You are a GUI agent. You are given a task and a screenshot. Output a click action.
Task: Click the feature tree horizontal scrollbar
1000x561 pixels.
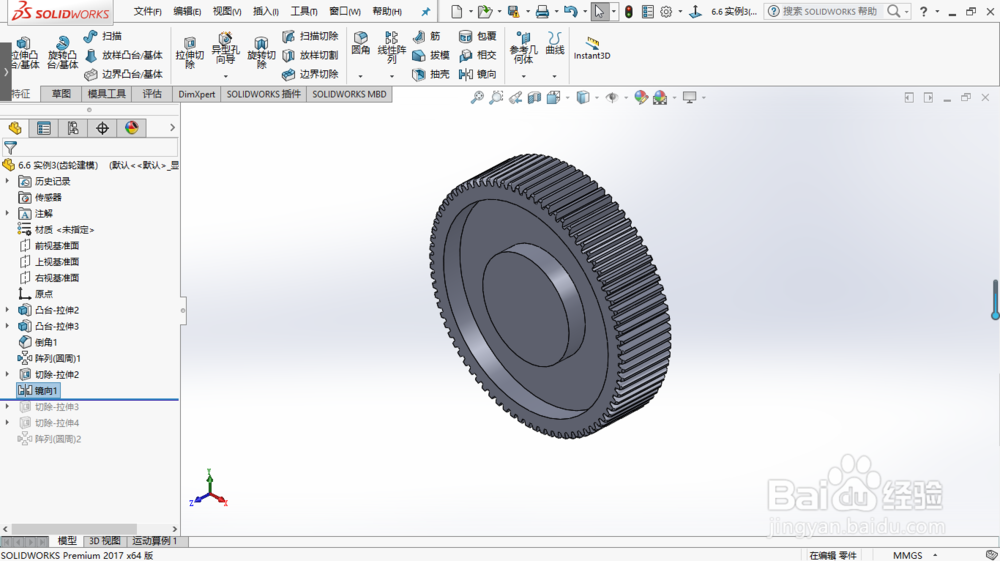74,529
